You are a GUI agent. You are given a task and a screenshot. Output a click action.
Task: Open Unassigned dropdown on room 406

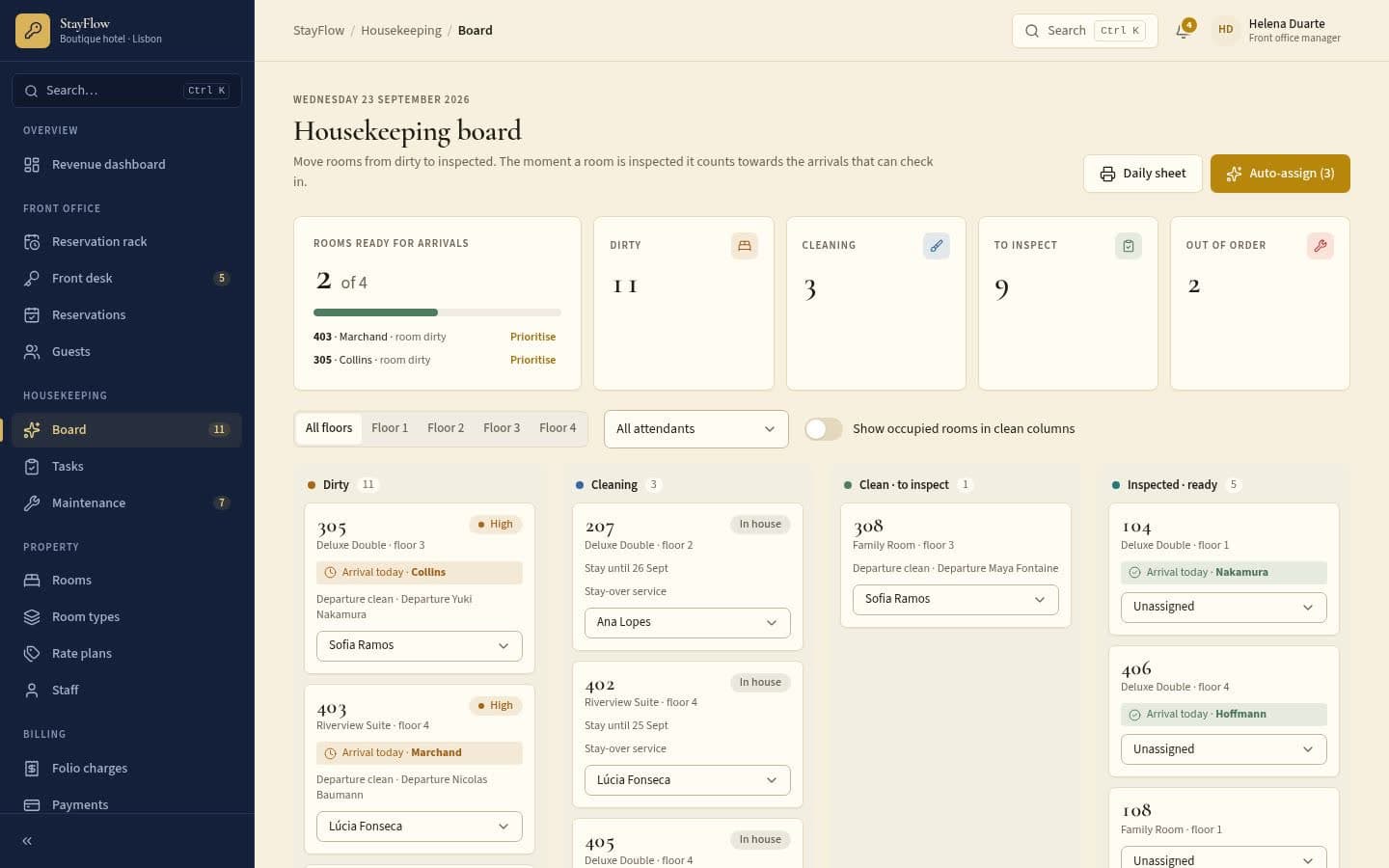point(1224,749)
